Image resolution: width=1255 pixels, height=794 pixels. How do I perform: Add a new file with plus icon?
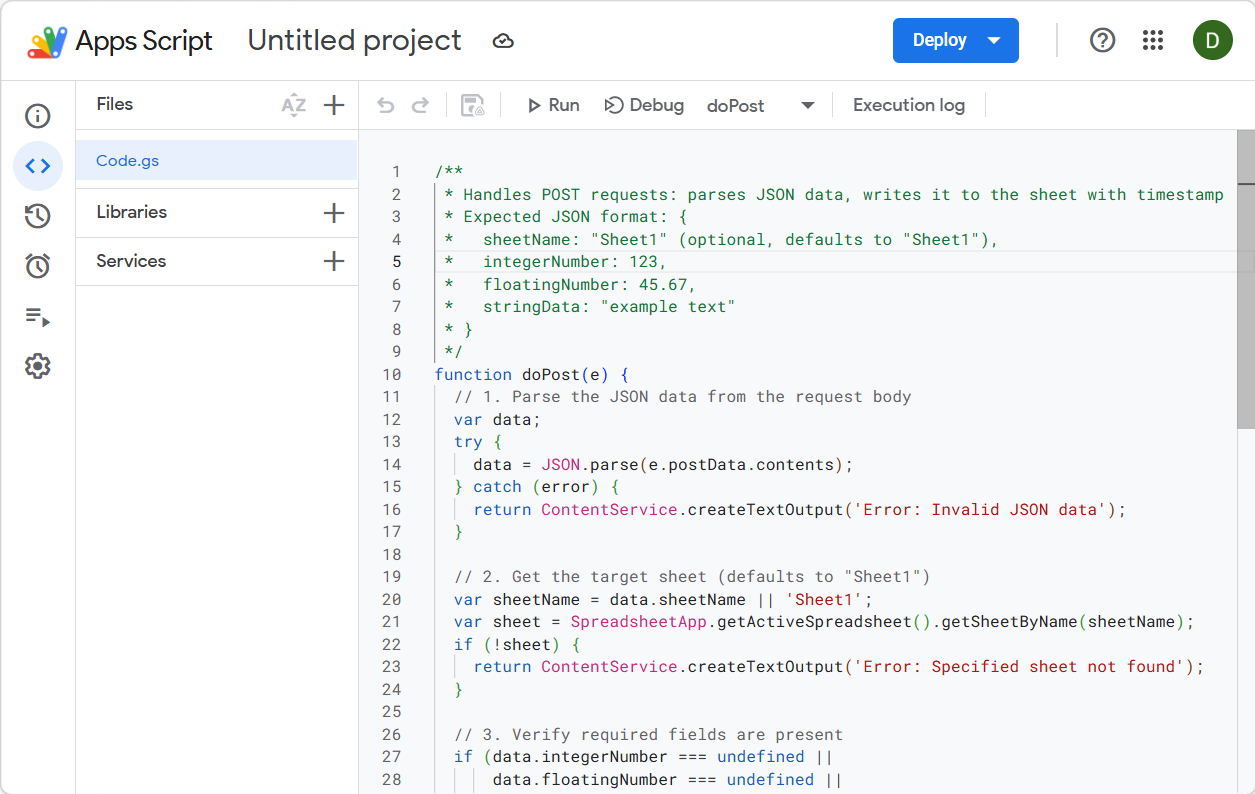(334, 105)
